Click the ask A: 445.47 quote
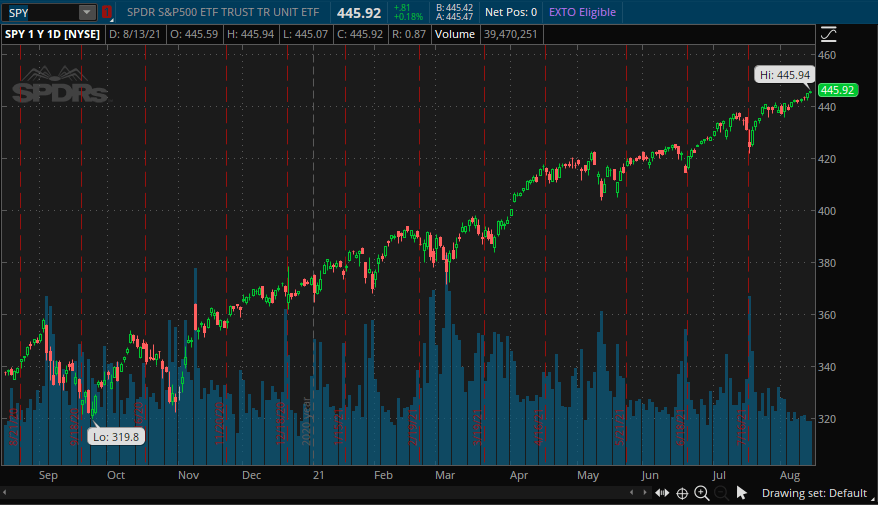The width and height of the screenshot is (878, 505). point(455,17)
